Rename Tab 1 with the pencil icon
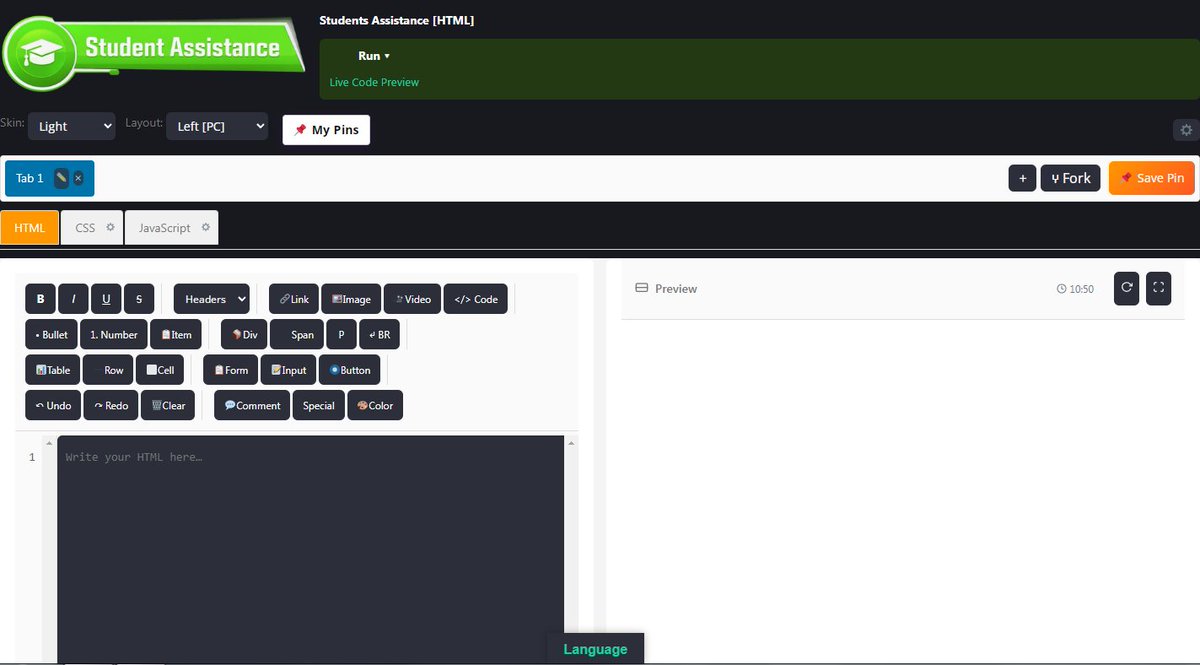This screenshot has height=665, width=1200. (x=61, y=178)
